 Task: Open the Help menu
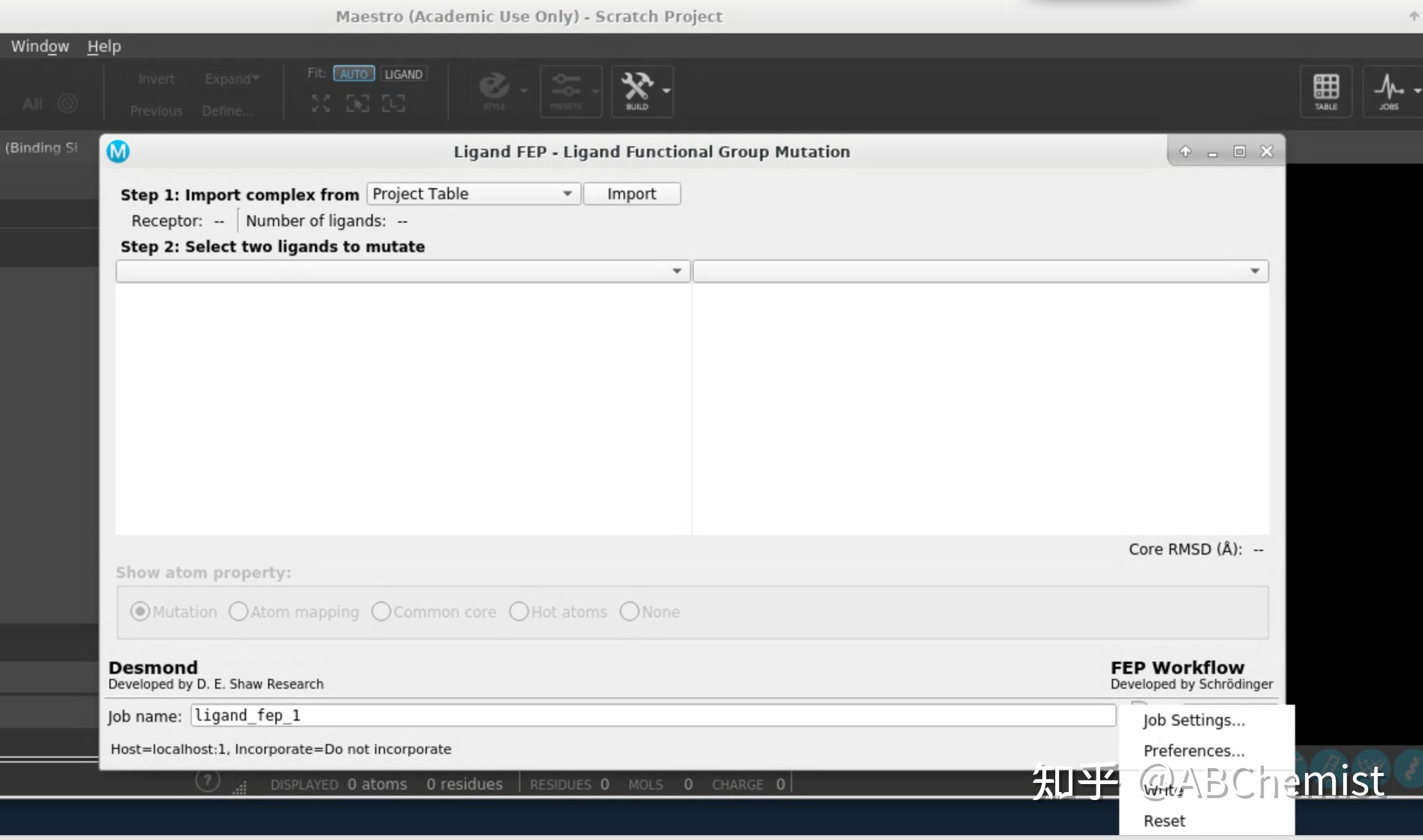(x=104, y=46)
